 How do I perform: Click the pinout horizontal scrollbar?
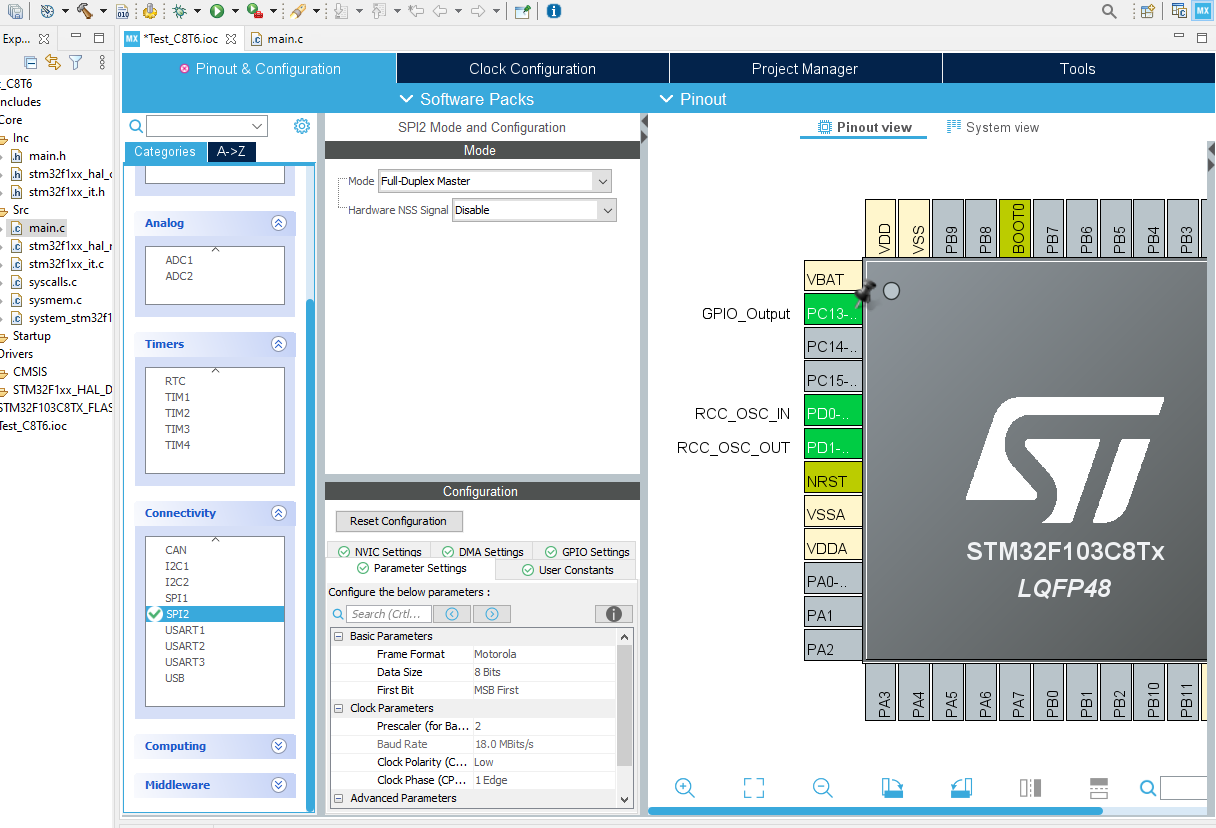tap(875, 811)
